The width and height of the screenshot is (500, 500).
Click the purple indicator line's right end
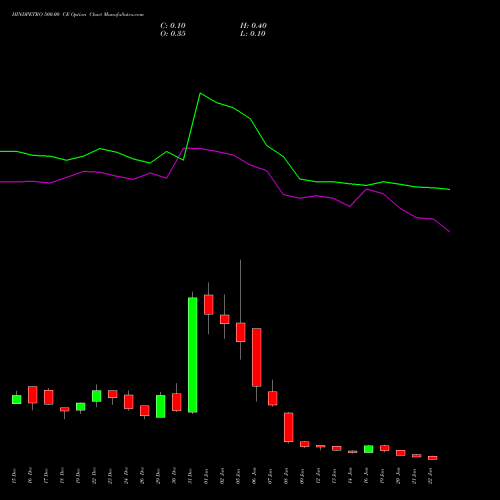[x=449, y=231]
